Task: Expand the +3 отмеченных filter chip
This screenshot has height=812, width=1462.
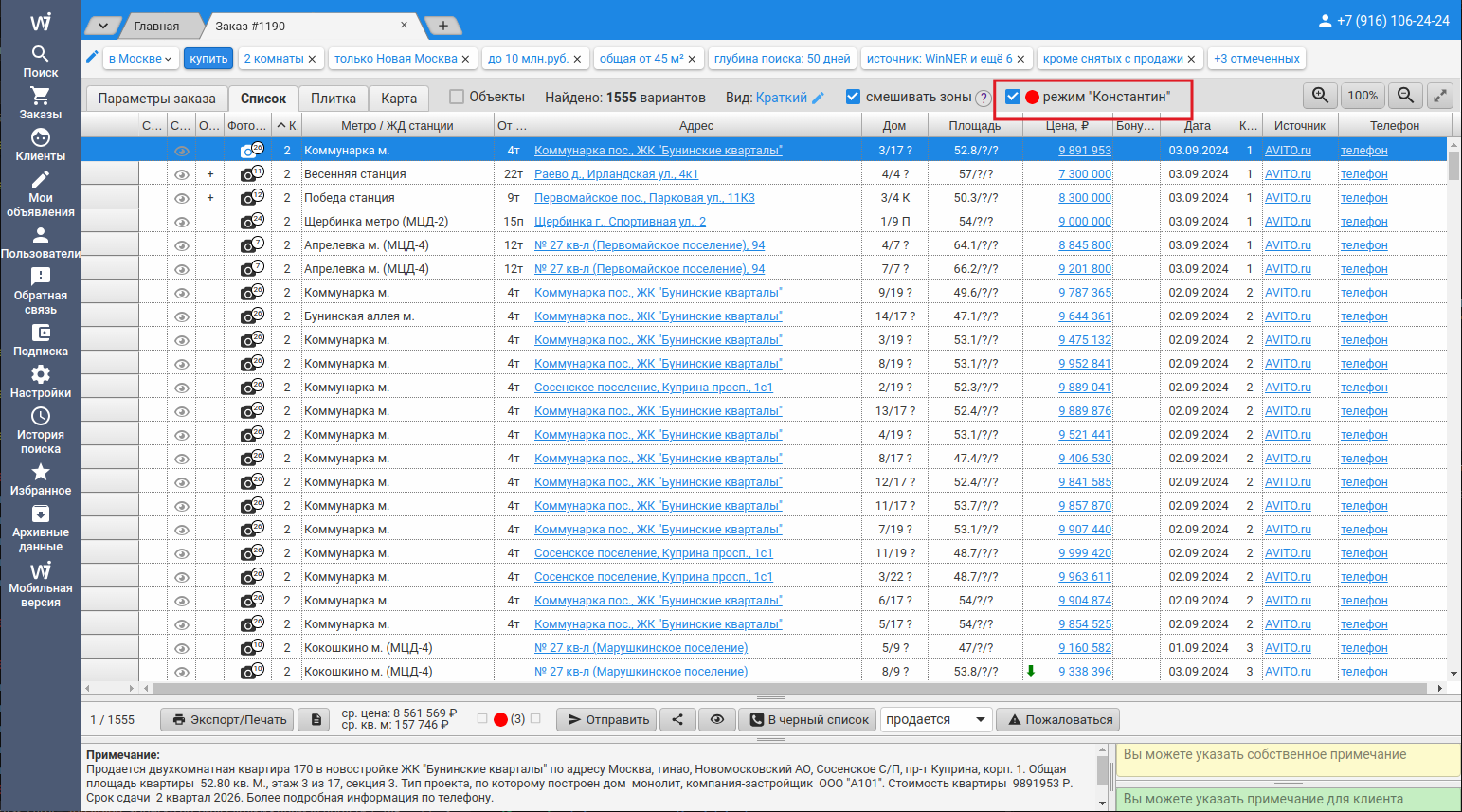Action: [1256, 59]
